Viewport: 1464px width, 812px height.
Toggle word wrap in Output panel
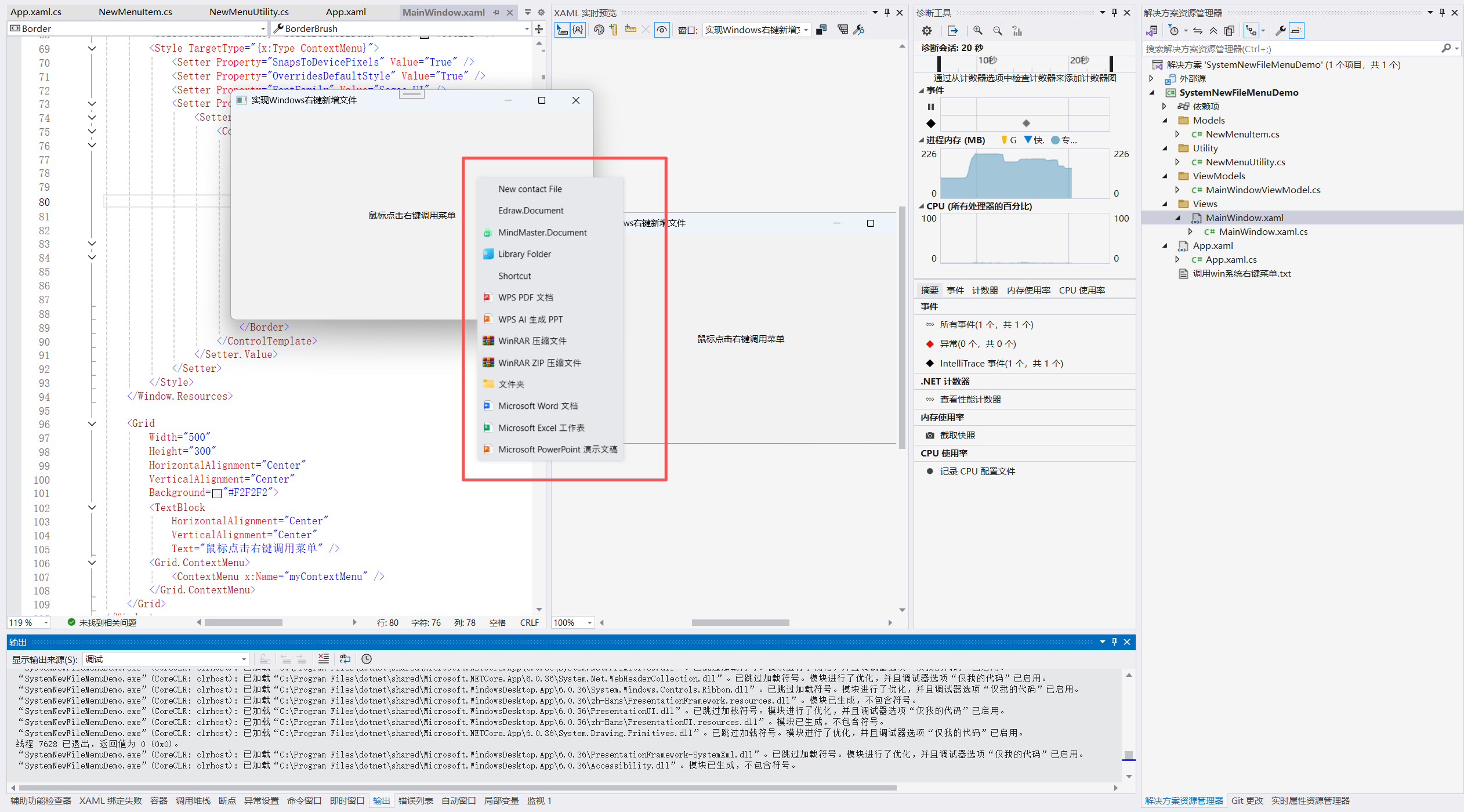345,659
